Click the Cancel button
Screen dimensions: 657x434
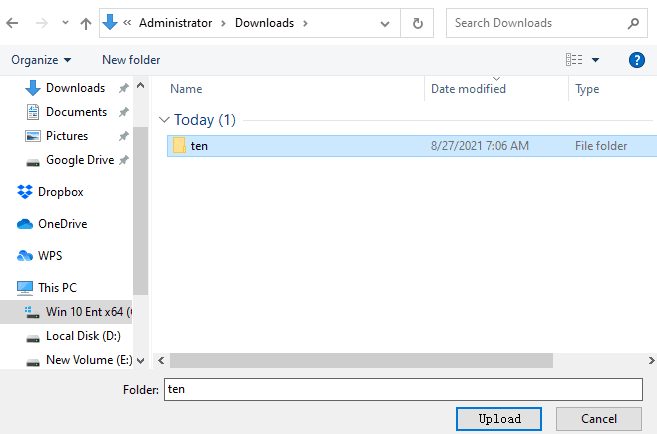[x=598, y=418]
